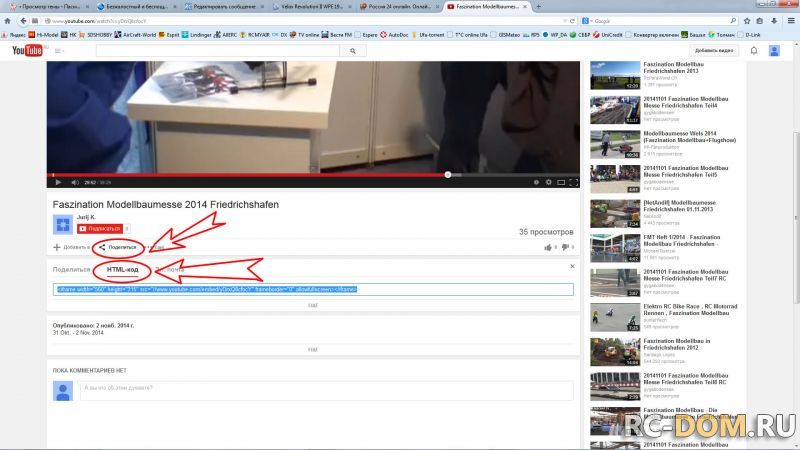Click the comment input box
Screen dimensions: 800x450
[327, 391]
